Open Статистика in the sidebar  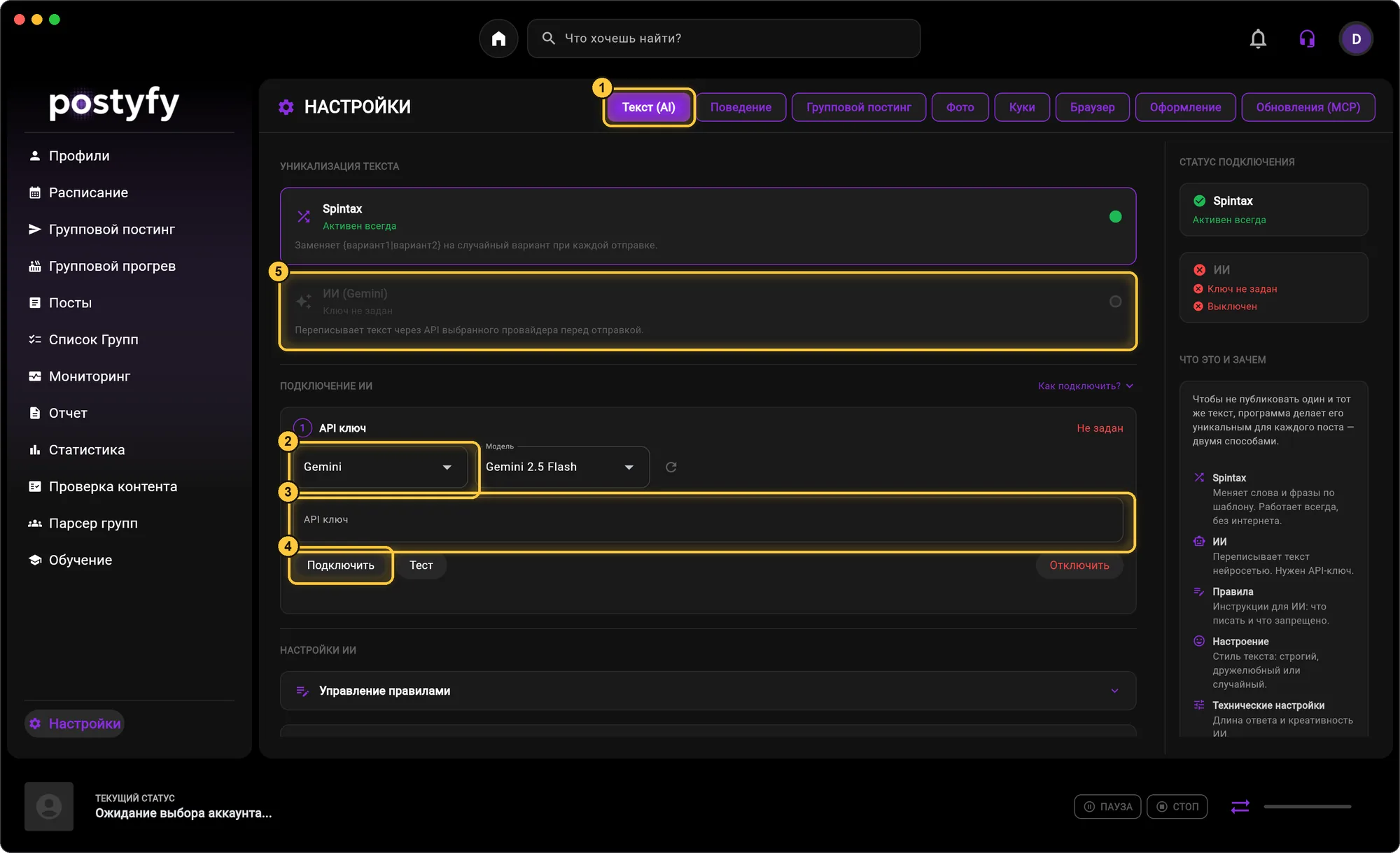point(76,450)
